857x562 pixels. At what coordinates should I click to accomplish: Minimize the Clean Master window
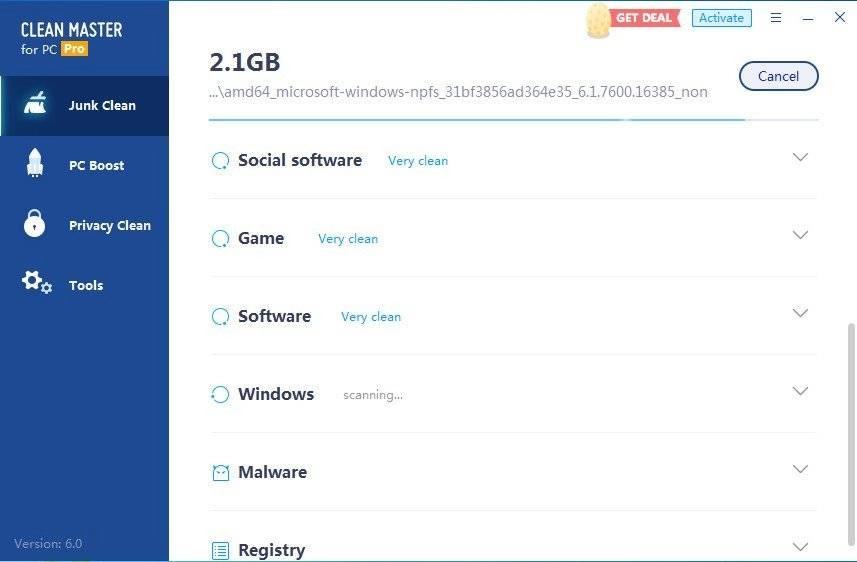tap(808, 19)
